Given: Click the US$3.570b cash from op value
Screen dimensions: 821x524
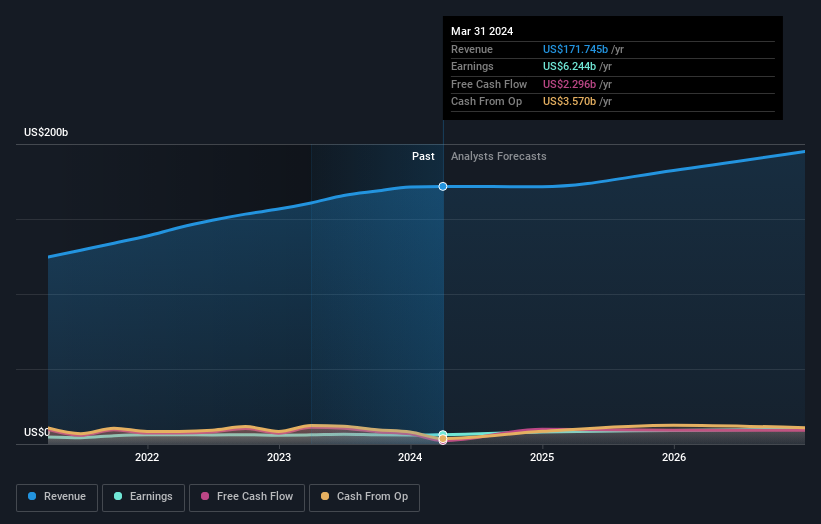Looking at the screenshot, I should tap(569, 102).
